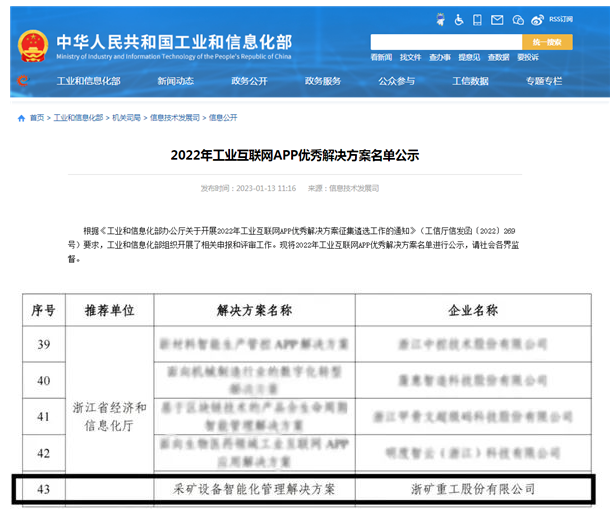Open the 查数据 quick link under search
The image size is (616, 517).
(499, 58)
